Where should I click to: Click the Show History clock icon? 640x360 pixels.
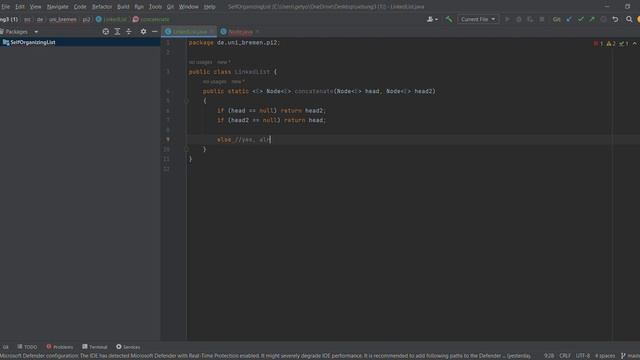pos(603,19)
